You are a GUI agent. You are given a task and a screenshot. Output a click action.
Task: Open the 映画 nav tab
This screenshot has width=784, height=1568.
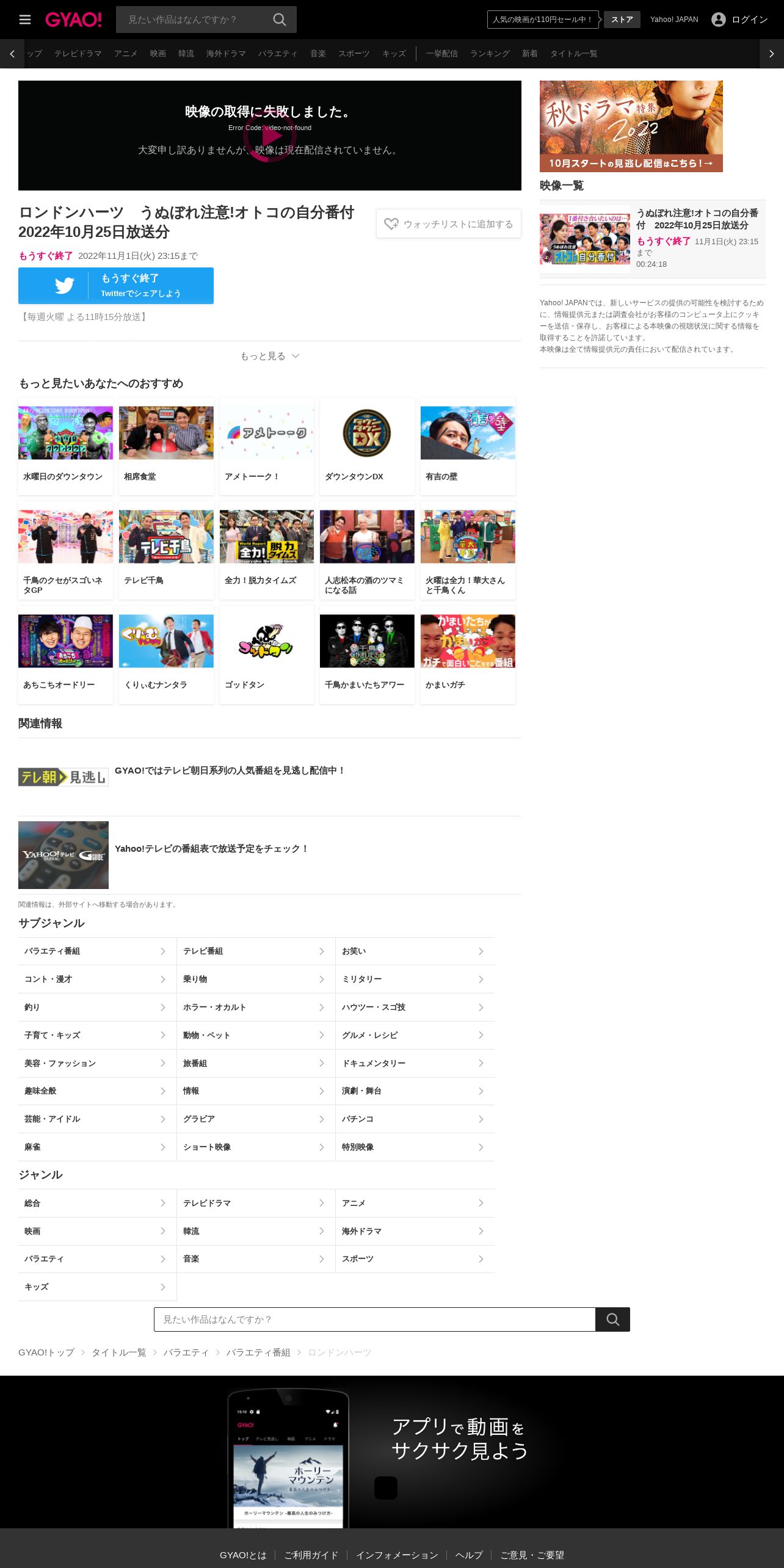(x=158, y=54)
